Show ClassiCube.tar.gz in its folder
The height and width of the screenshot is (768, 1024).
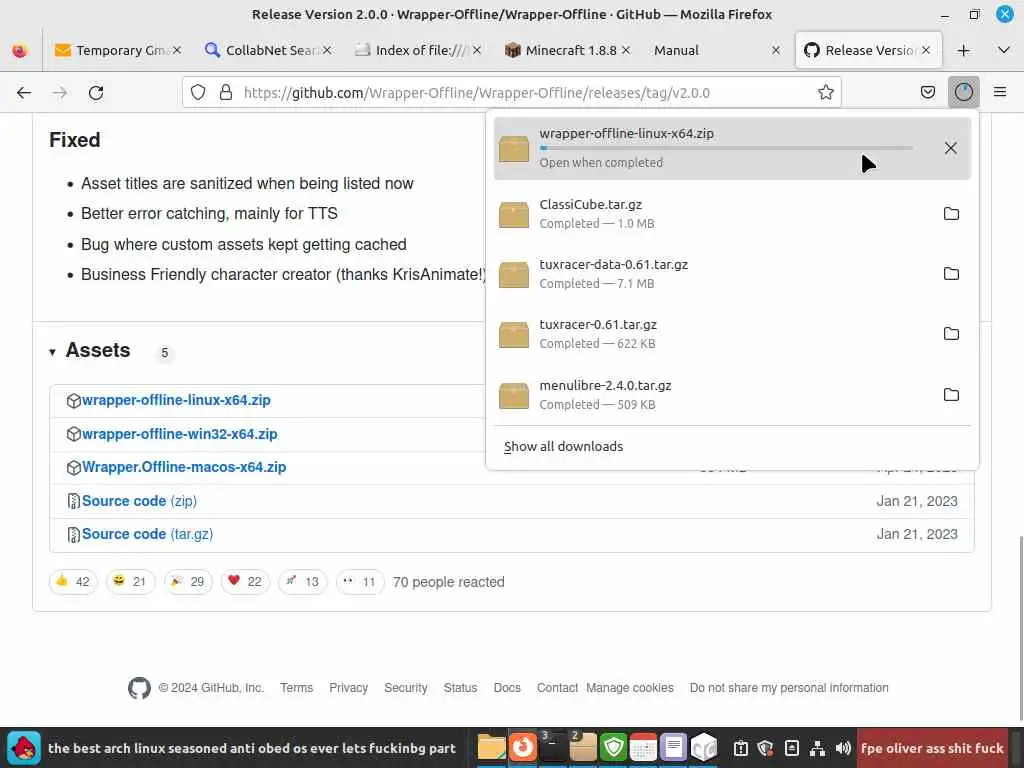[952, 214]
